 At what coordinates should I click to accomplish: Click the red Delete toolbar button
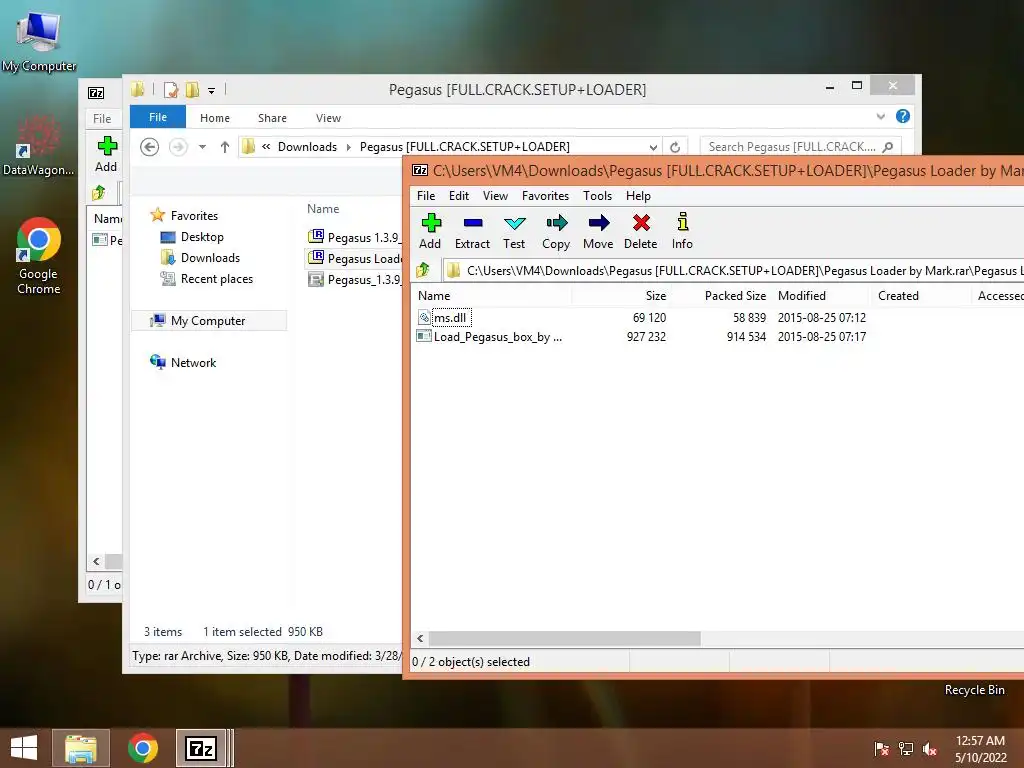641,231
